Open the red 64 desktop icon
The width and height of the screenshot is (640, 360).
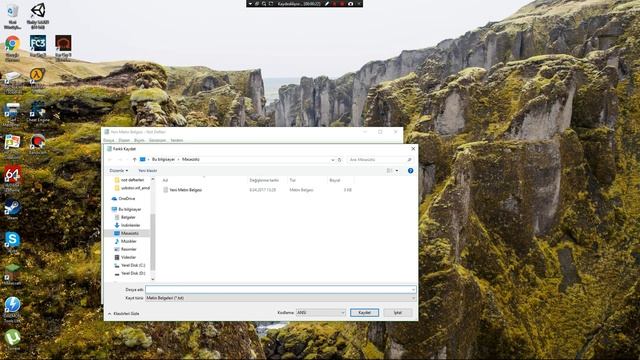click(12, 175)
